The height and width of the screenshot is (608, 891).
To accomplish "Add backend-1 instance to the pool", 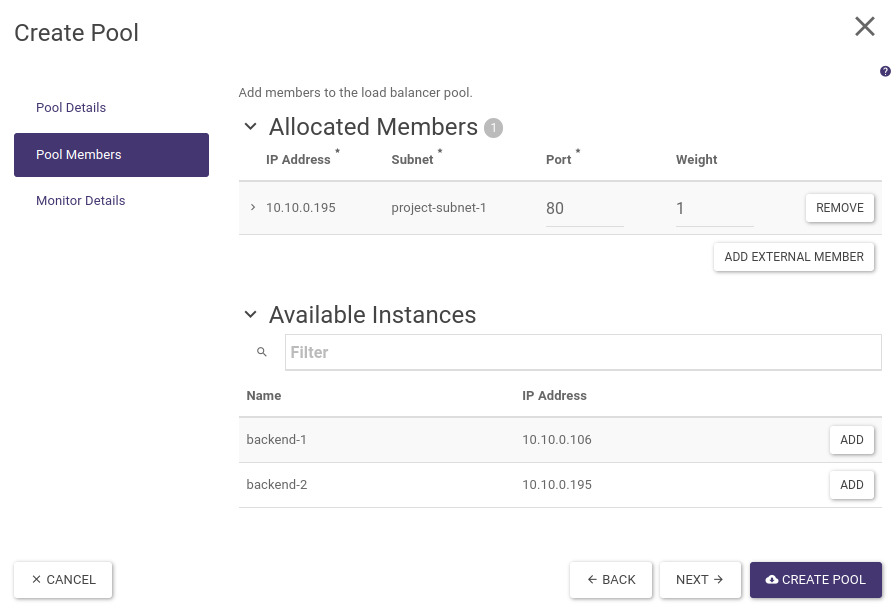I will pyautogui.click(x=851, y=440).
